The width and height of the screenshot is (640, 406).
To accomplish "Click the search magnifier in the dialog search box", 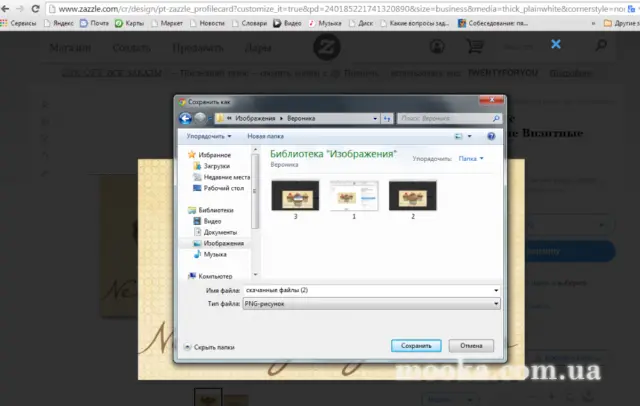I will 496,118.
